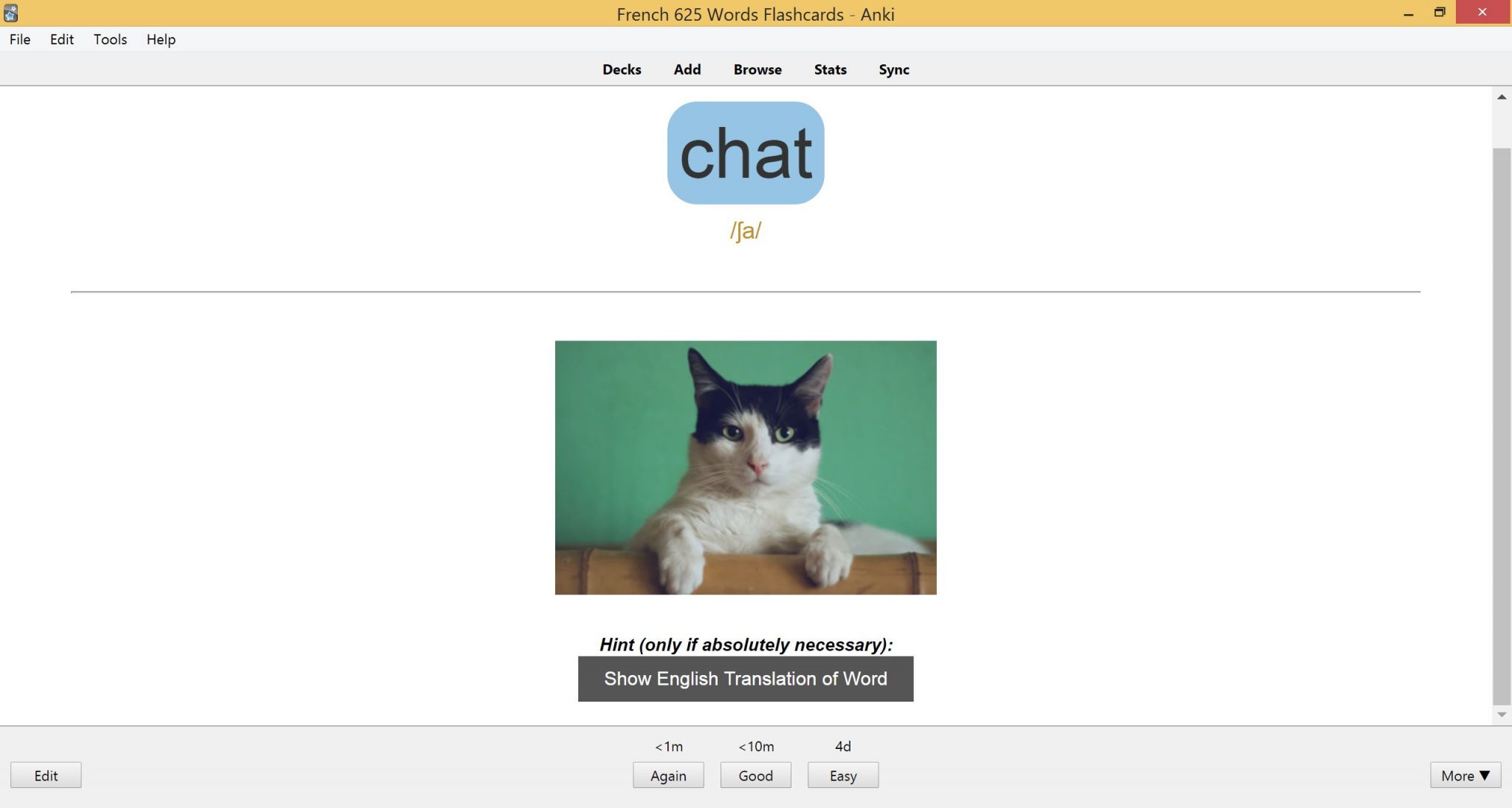1512x808 pixels.
Task: Open the Tools menu
Action: point(109,39)
